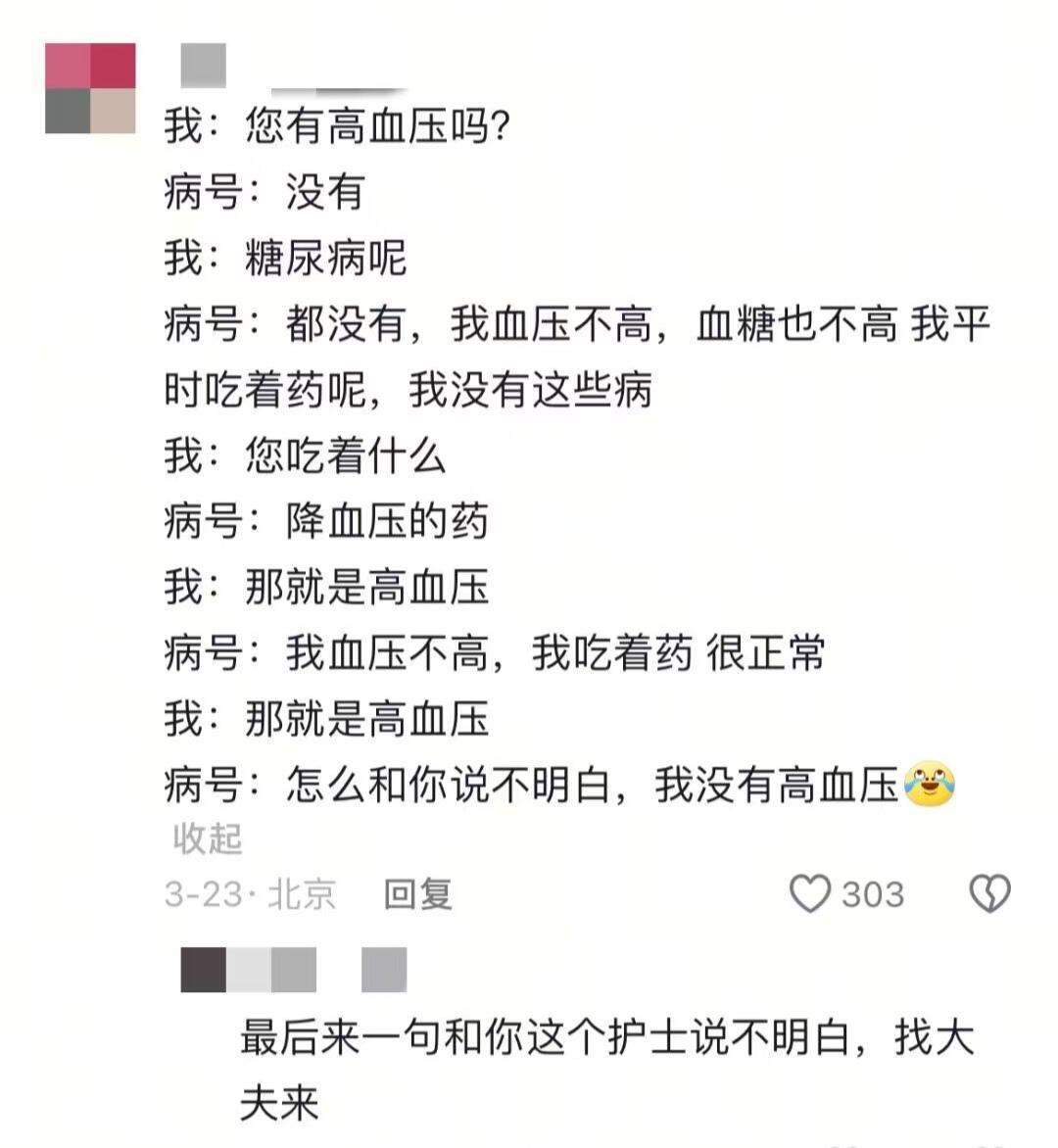Image resolution: width=1058 pixels, height=1148 pixels.
Task: Click the line 我: 您吃着什么
Action: tap(305, 455)
